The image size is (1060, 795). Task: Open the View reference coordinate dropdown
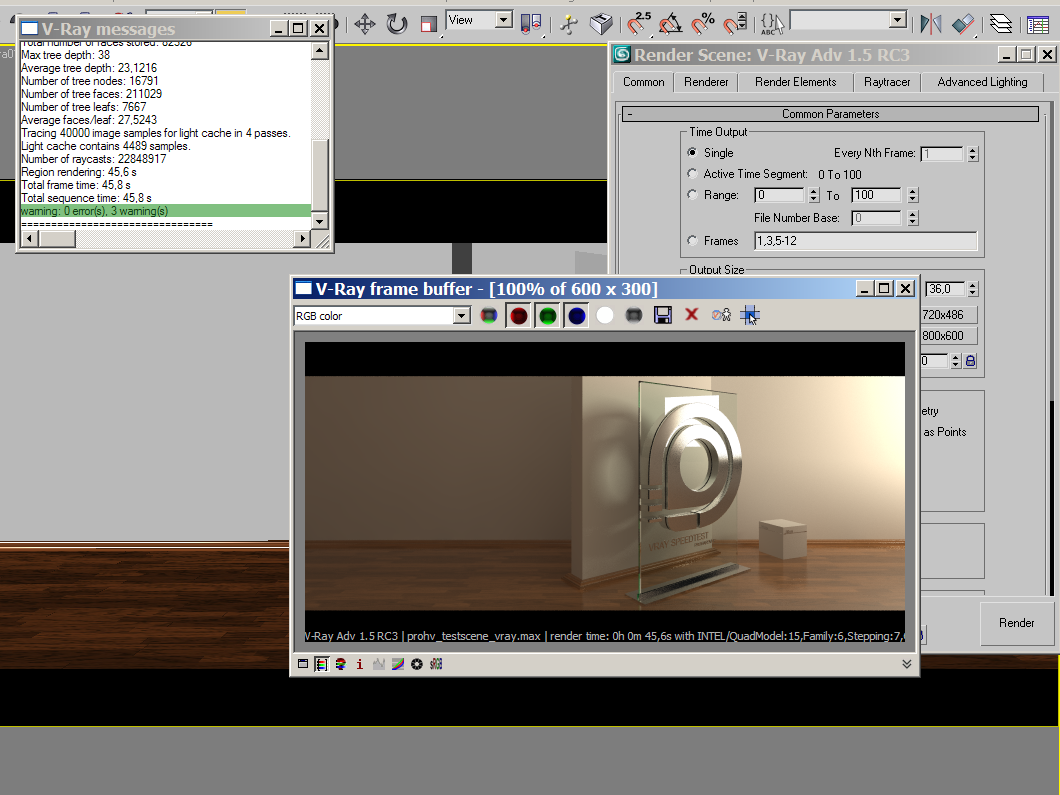504,20
